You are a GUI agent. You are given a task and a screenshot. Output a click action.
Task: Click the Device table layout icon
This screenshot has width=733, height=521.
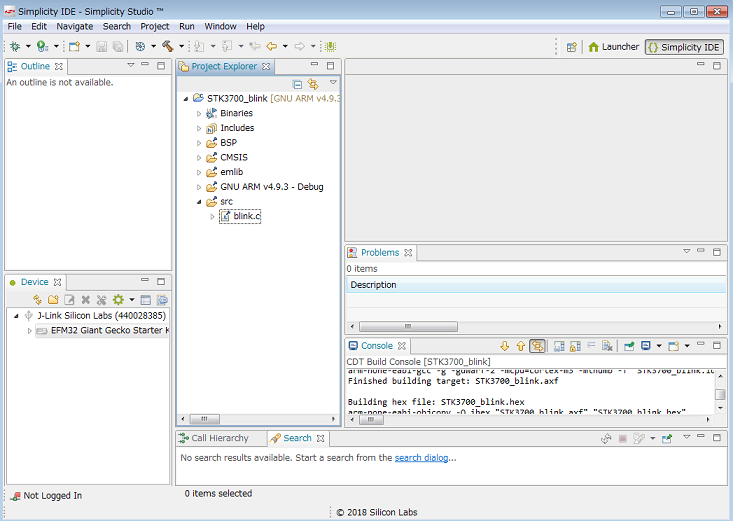(x=146, y=300)
